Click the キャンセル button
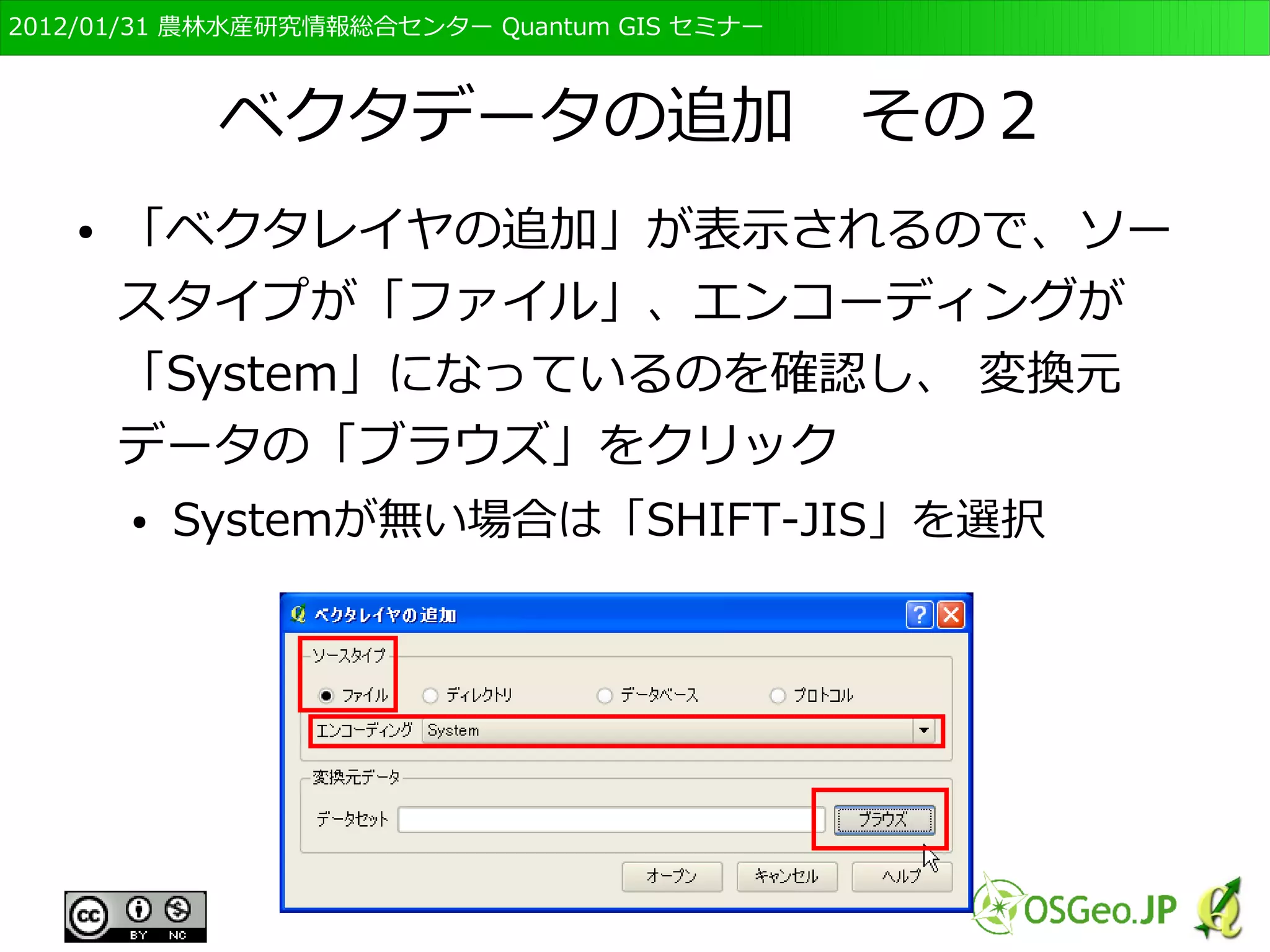 [787, 876]
